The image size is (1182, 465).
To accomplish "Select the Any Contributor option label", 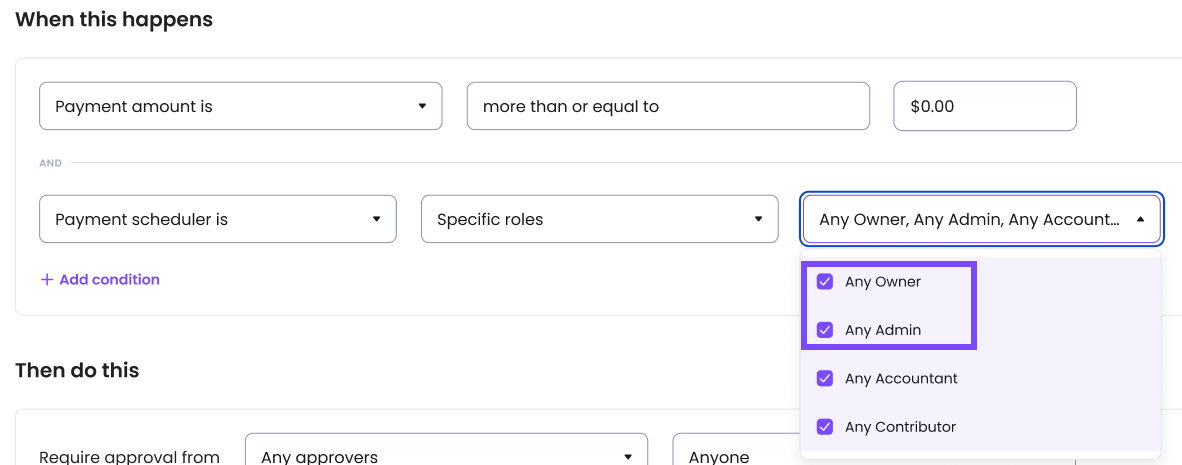I will pyautogui.click(x=900, y=427).
